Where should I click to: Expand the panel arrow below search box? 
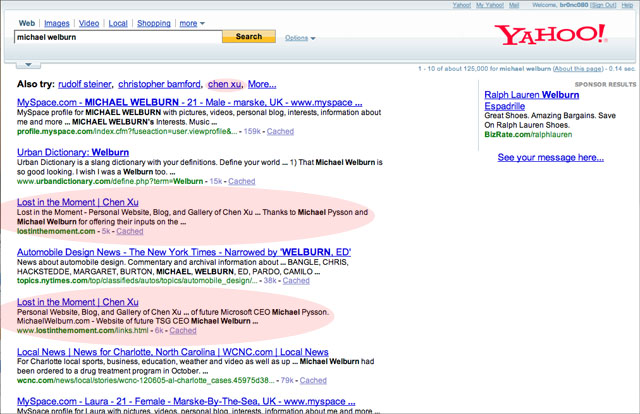[28, 65]
